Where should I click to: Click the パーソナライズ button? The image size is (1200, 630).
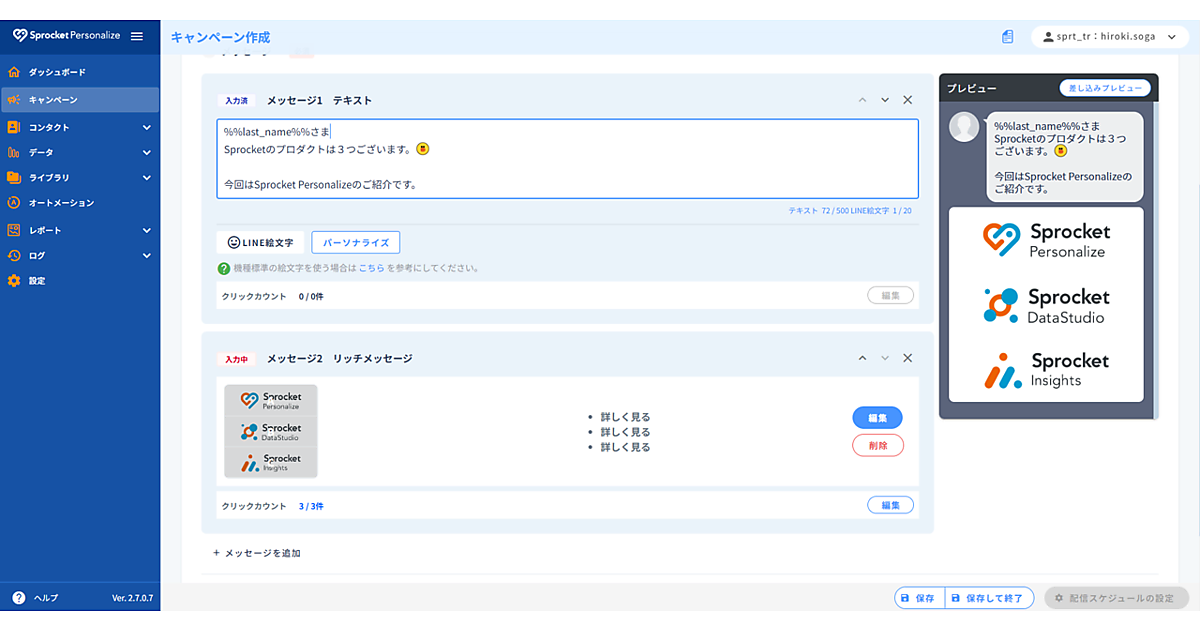(355, 242)
